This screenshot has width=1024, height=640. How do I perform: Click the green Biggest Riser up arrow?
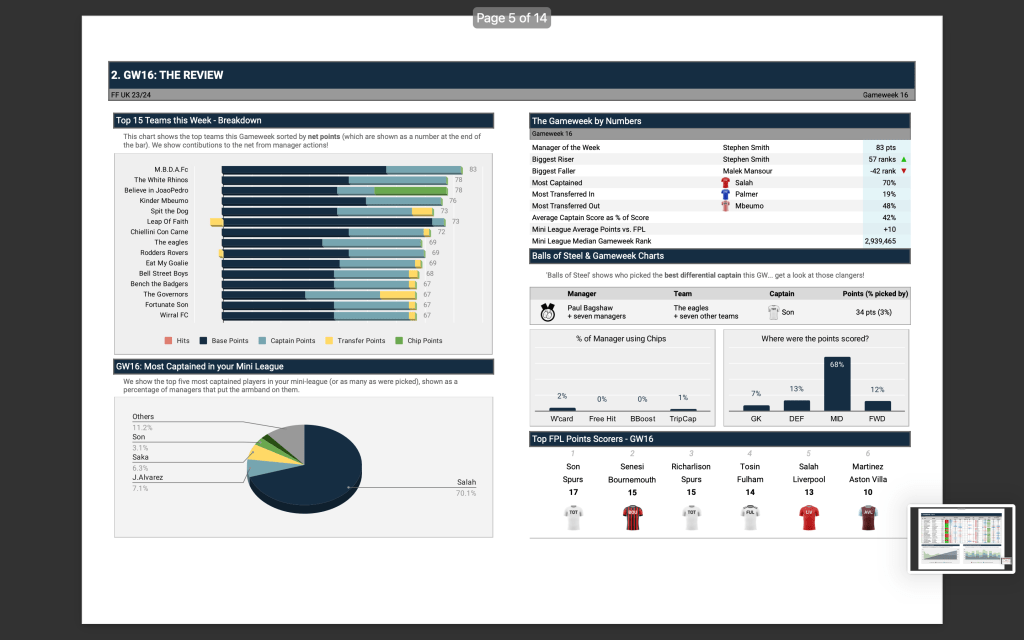904,159
